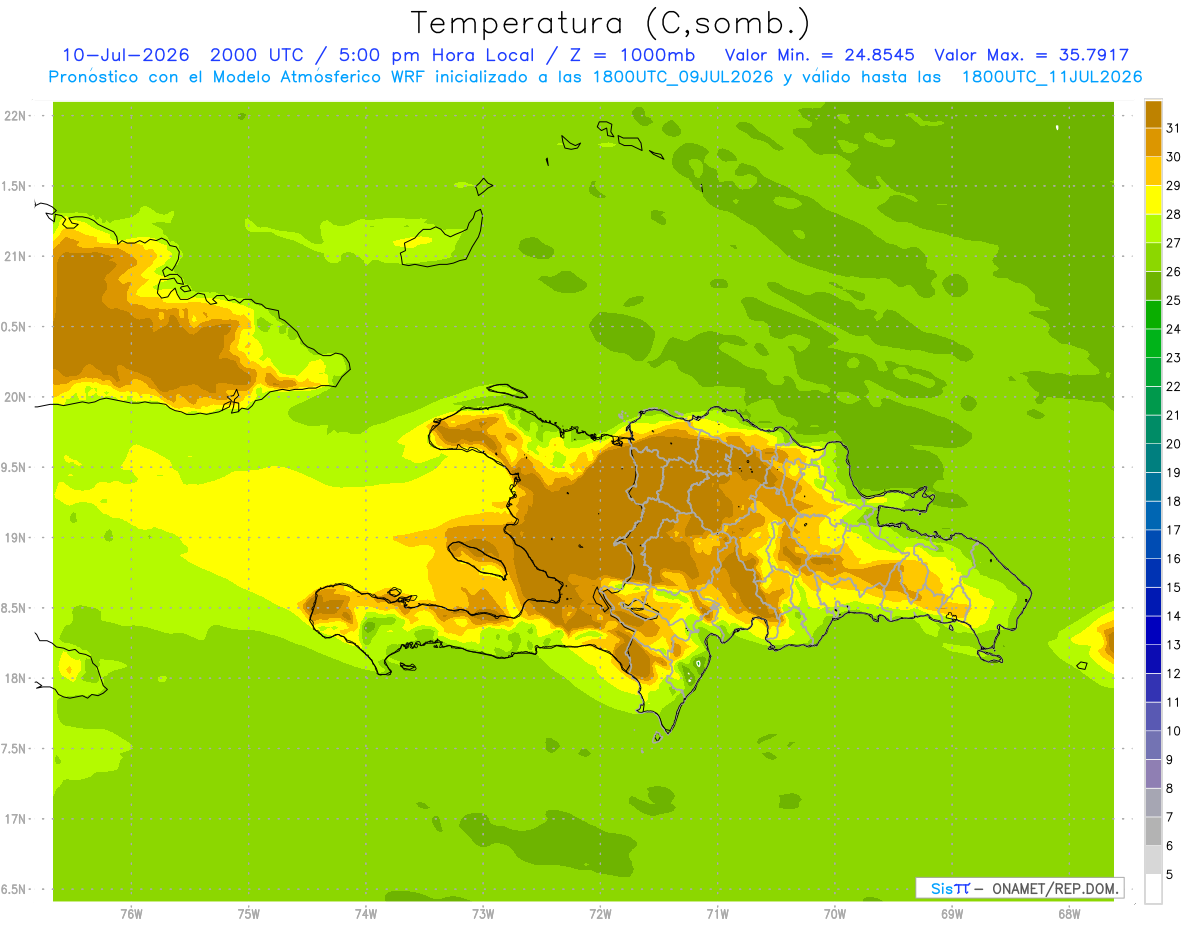Click legend label "31"
Viewport: 1200px width, 927px height.
pyautogui.click(x=1173, y=128)
